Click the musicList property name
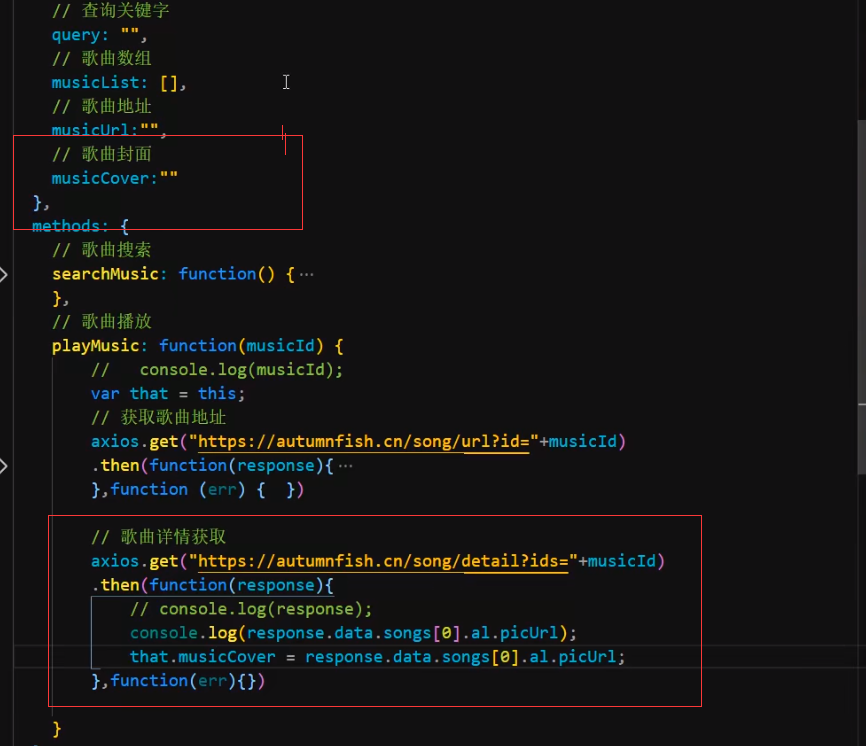866x746 pixels. [96, 83]
